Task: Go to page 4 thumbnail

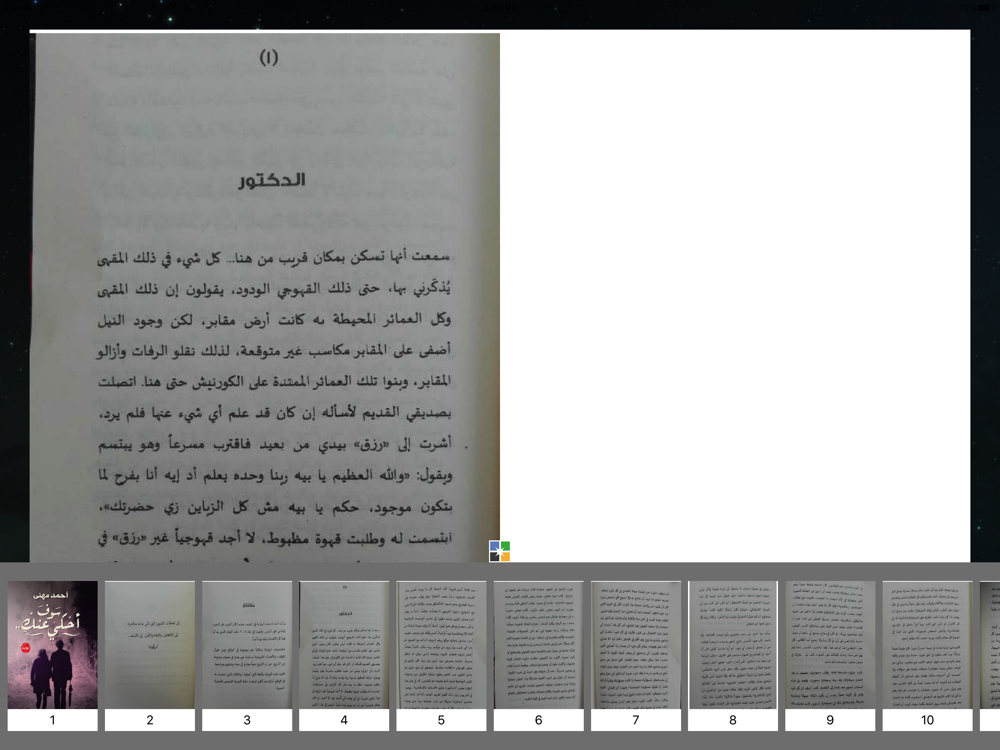Action: [x=344, y=644]
